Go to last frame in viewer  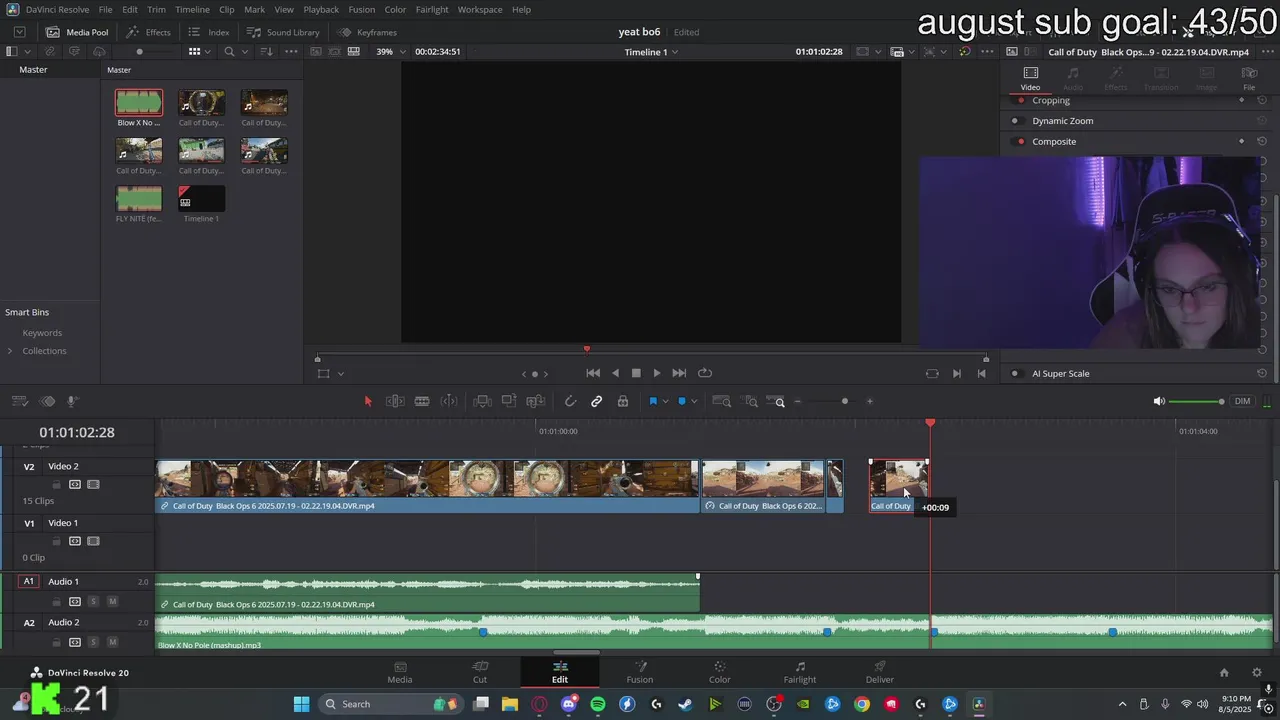pyautogui.click(x=679, y=373)
